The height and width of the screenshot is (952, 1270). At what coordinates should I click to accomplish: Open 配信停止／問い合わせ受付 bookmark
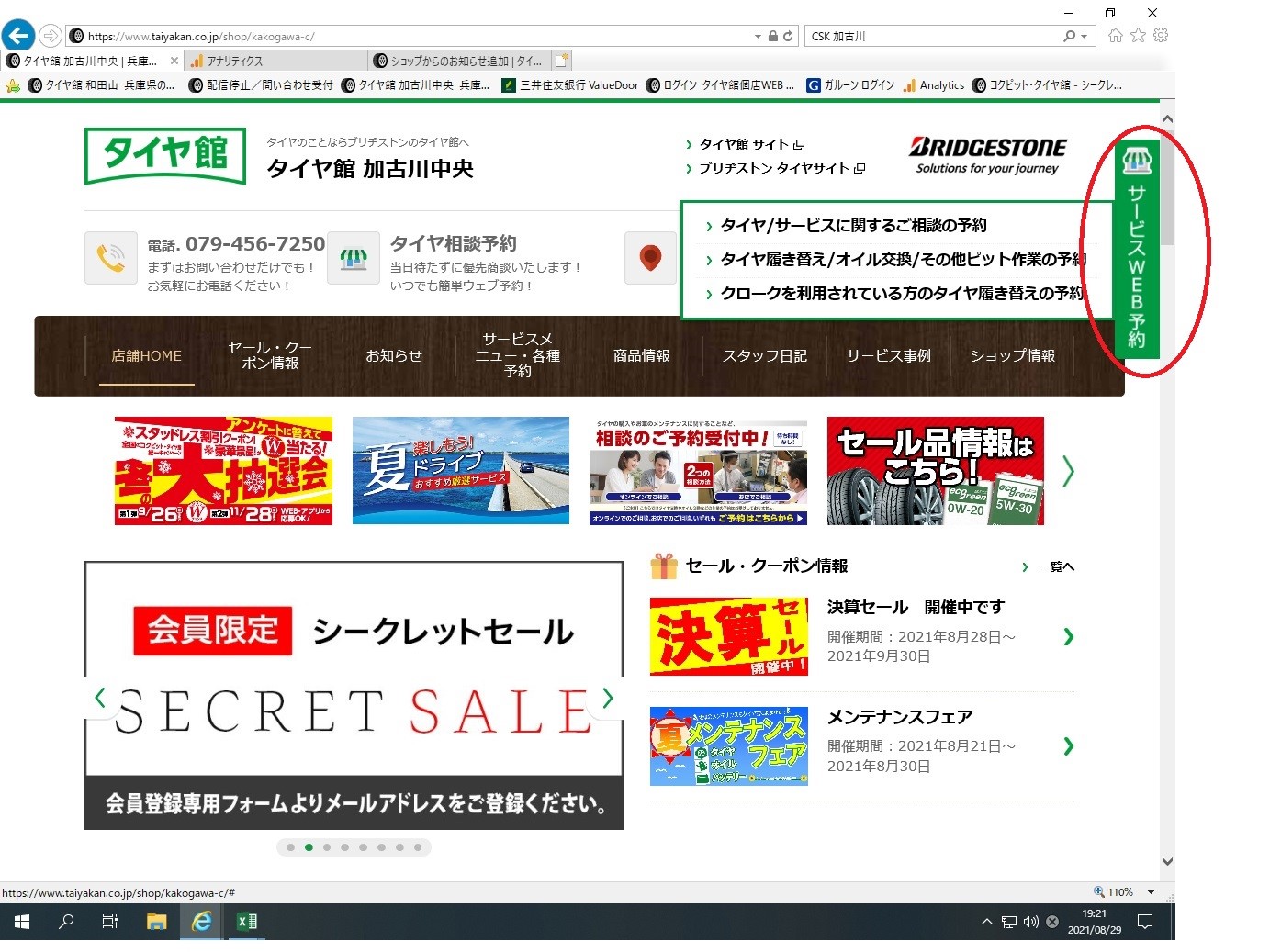click(261, 85)
